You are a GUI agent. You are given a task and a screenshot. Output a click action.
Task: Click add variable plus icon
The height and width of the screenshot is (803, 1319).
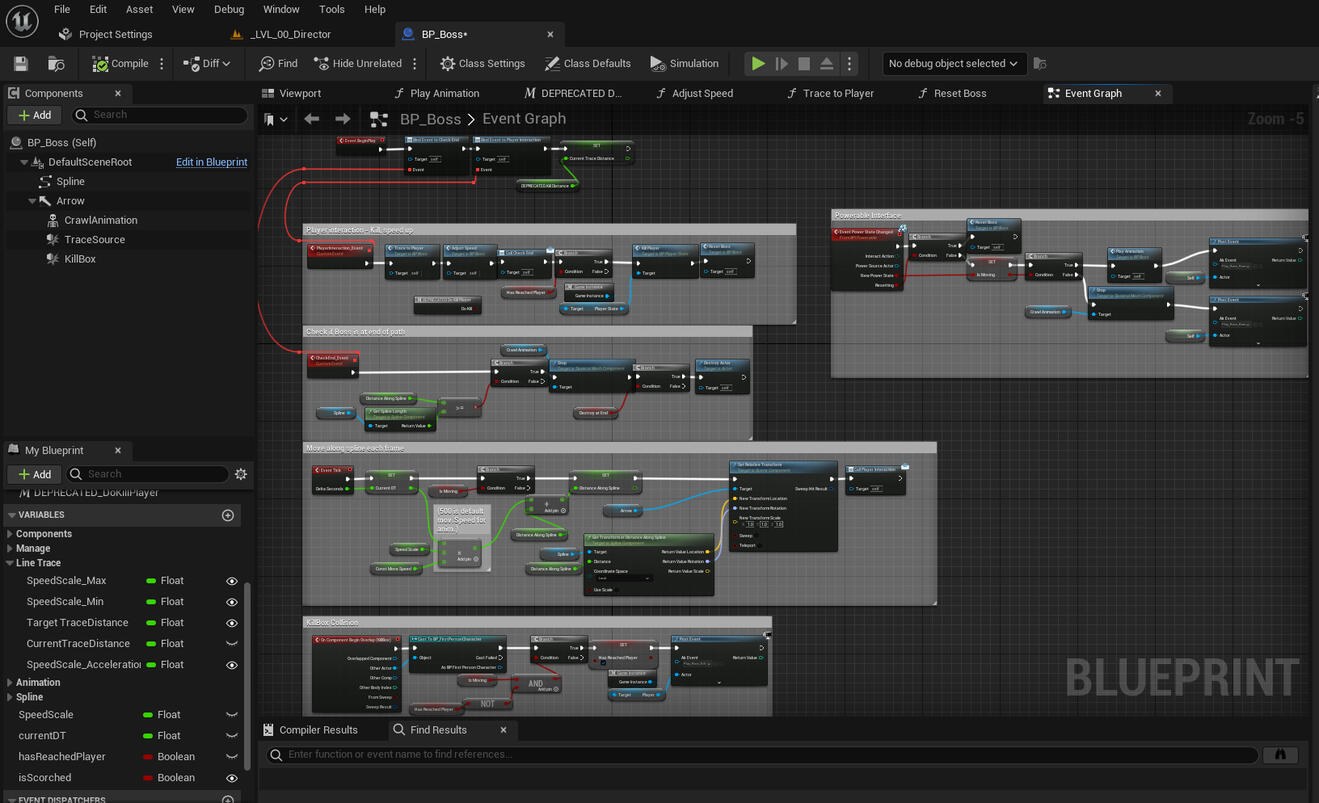click(x=228, y=515)
